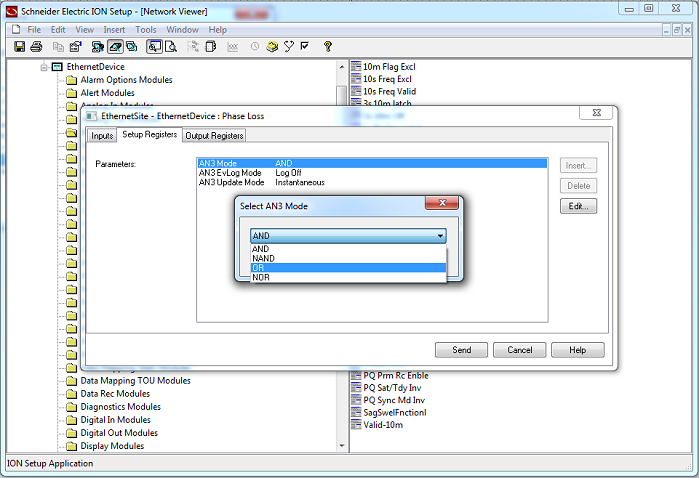Screen dimensions: 699x478
Task: Open the Tools menu
Action: click(146, 29)
